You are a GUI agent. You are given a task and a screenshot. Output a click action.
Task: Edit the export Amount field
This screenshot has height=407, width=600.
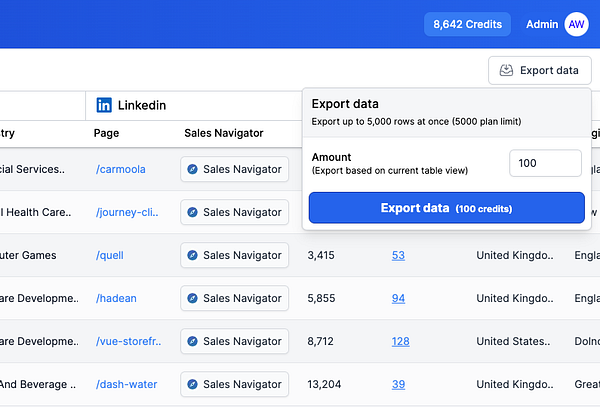[x=545, y=163]
